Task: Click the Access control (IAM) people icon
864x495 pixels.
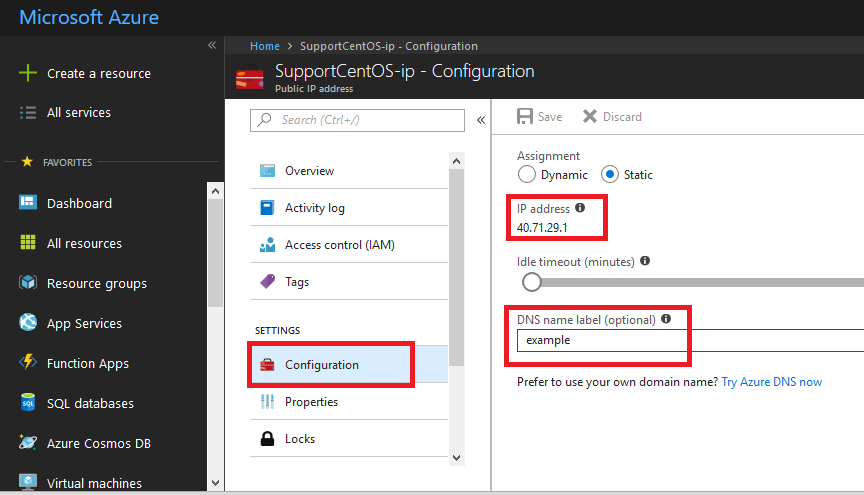Action: 267,245
